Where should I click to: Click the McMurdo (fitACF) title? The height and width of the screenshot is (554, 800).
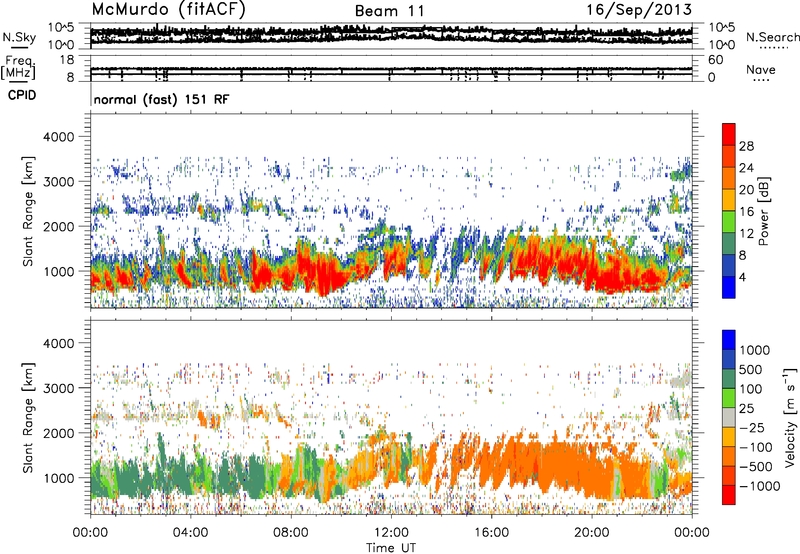coord(168,9)
